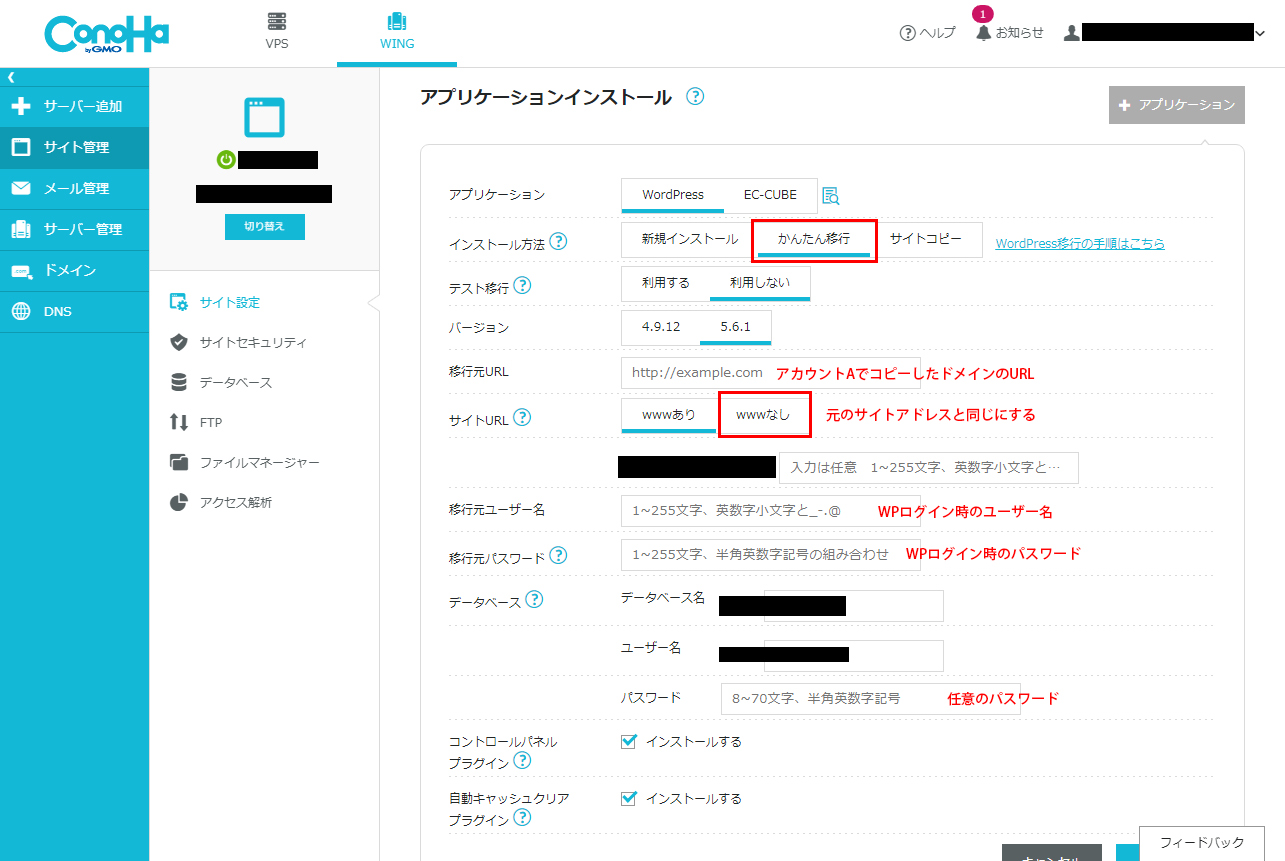The height and width of the screenshot is (861, 1285).
Task: Select かんたん移行 install method
Action: coord(814,240)
